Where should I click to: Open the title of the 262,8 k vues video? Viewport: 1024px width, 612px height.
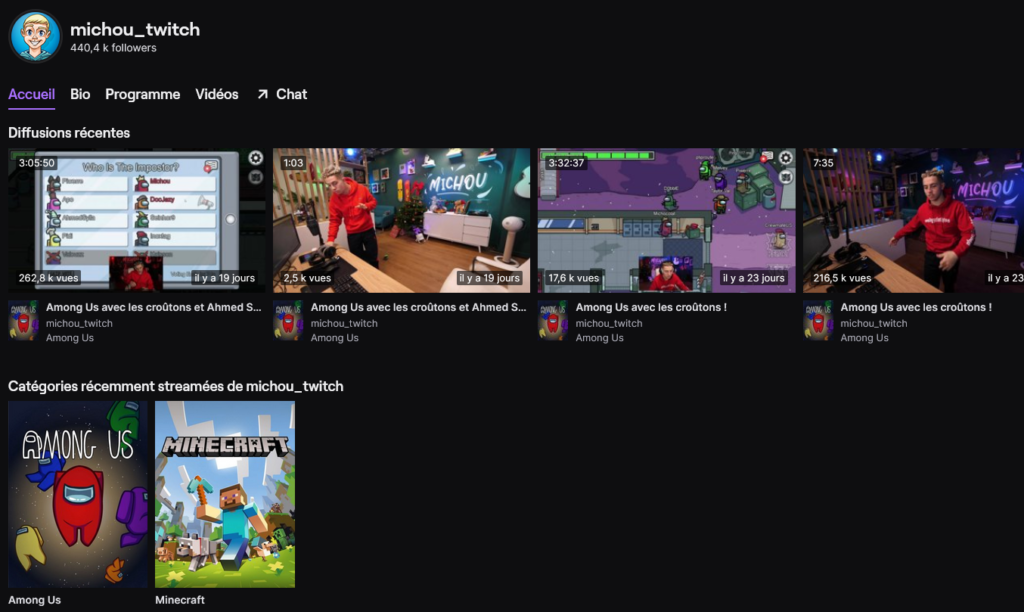click(153, 307)
